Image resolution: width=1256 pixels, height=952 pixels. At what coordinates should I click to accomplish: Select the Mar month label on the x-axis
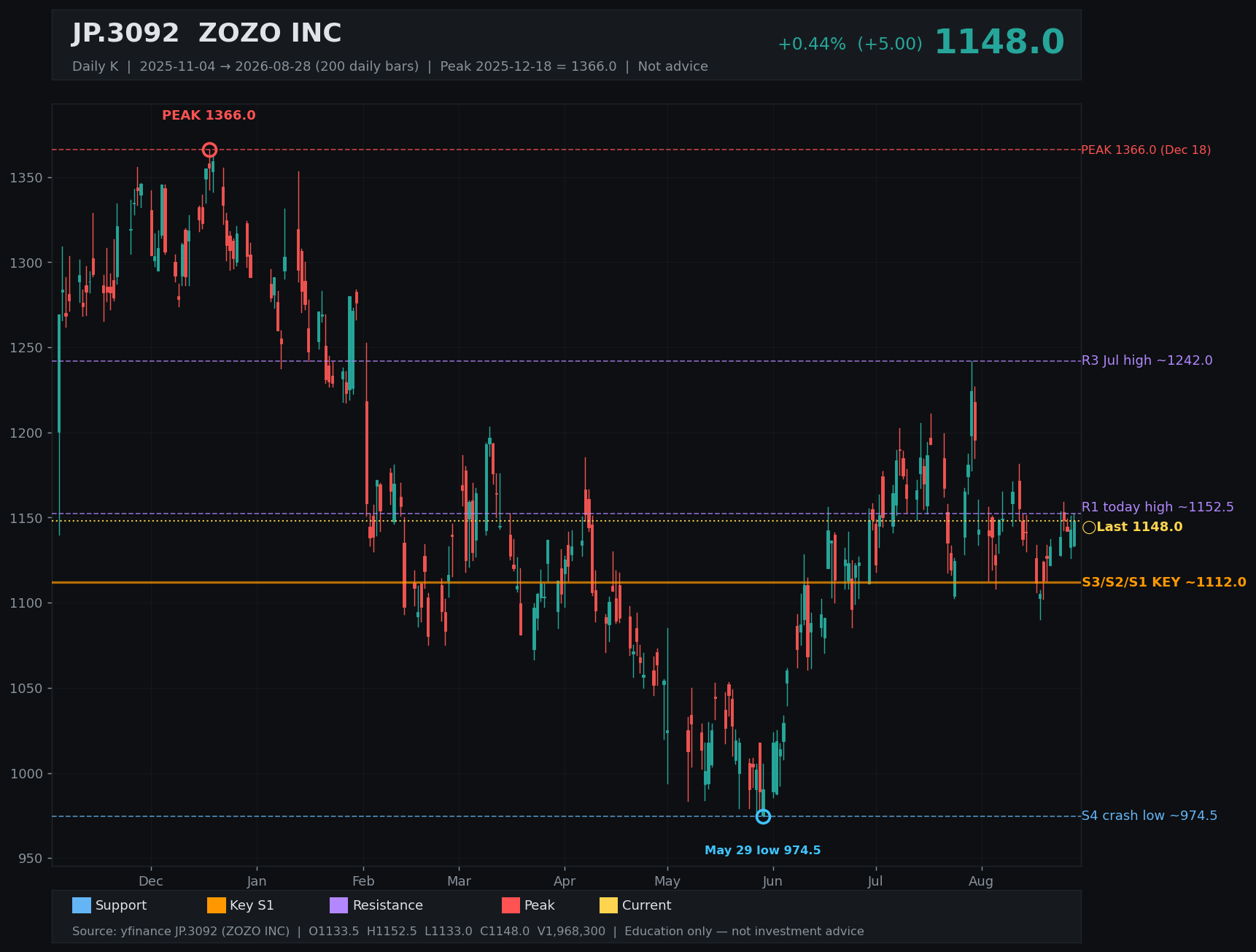coord(459,881)
